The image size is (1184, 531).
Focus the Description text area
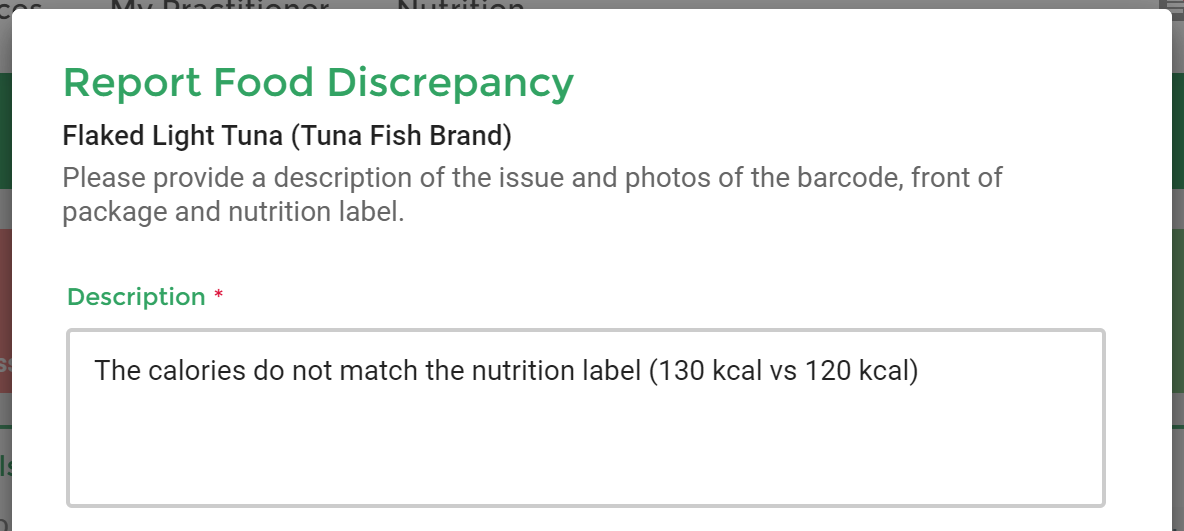point(586,418)
